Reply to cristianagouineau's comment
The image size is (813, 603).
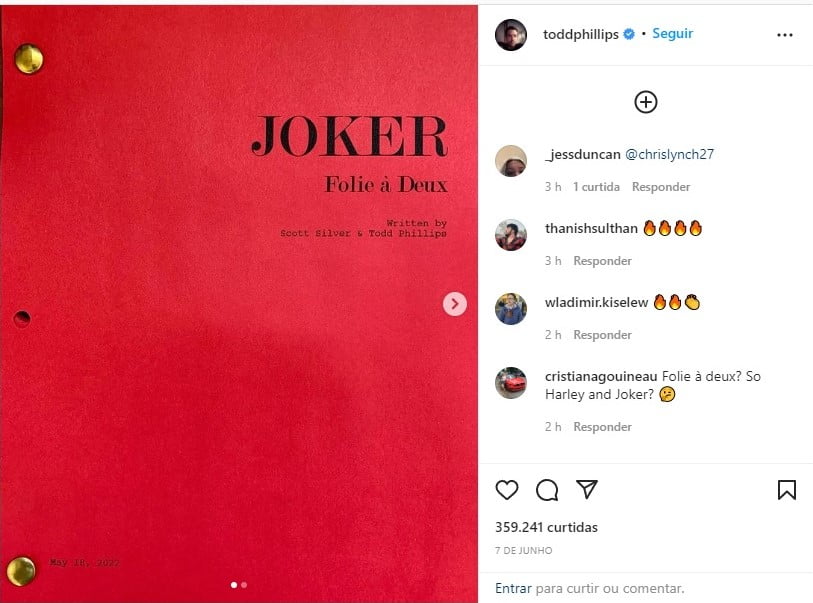pyautogui.click(x=602, y=427)
